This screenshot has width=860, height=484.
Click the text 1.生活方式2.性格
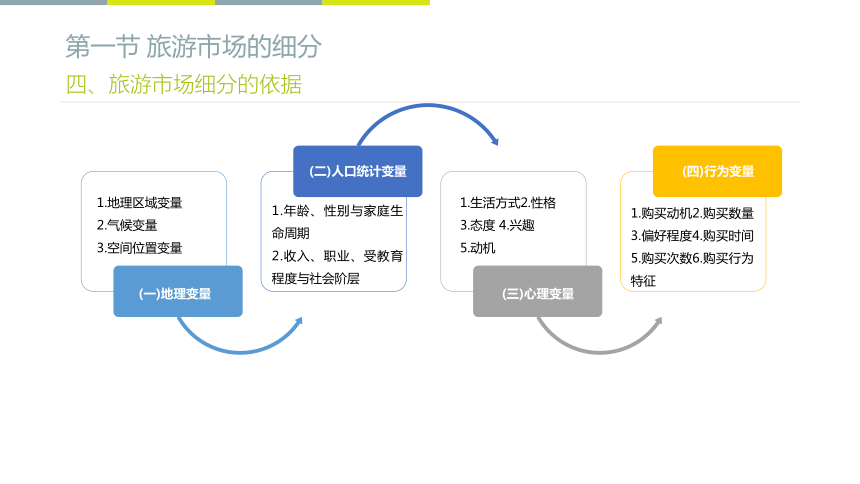coord(508,203)
